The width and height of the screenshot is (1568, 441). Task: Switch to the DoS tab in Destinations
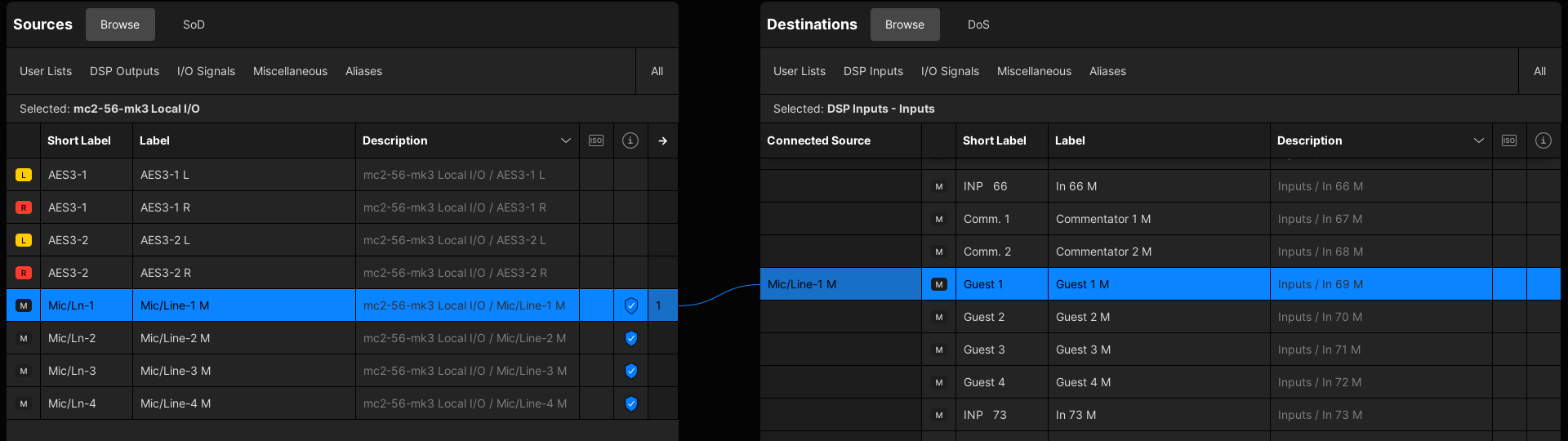(978, 24)
